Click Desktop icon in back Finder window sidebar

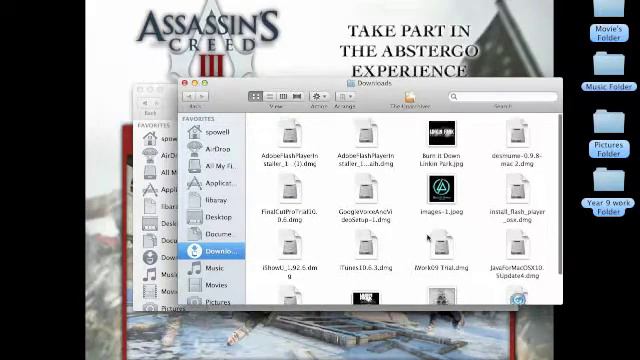[150, 224]
